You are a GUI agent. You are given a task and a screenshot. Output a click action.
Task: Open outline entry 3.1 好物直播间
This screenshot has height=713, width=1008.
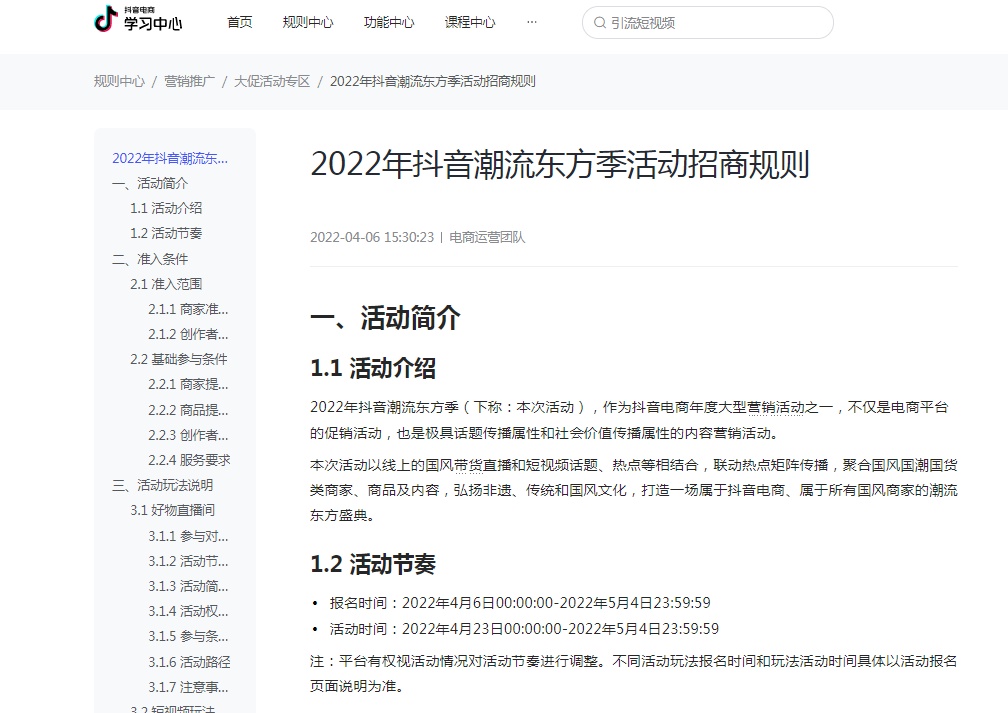pos(172,510)
